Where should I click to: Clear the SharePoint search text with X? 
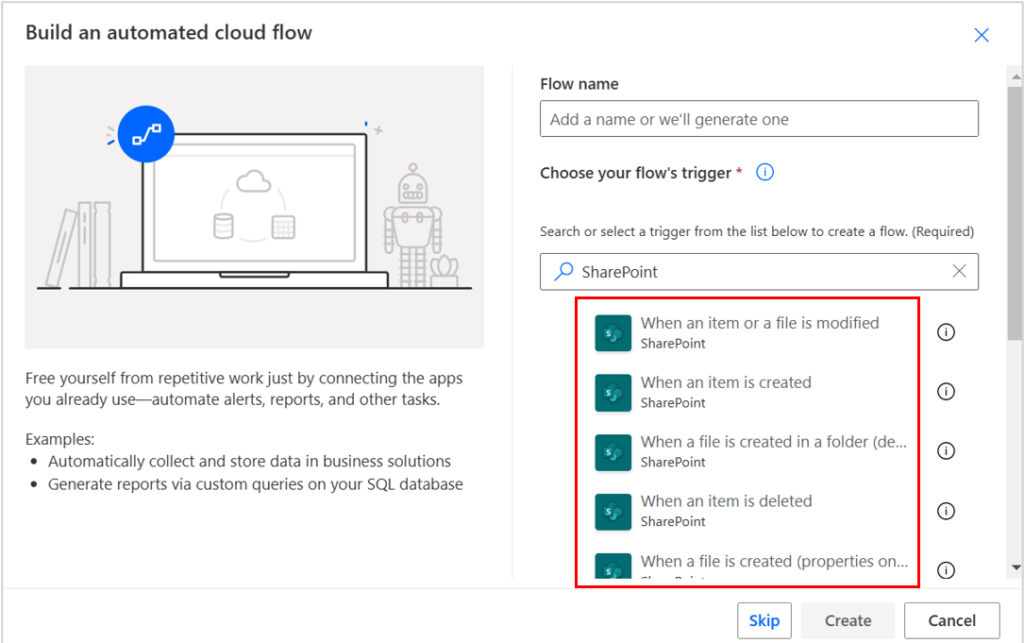959,271
